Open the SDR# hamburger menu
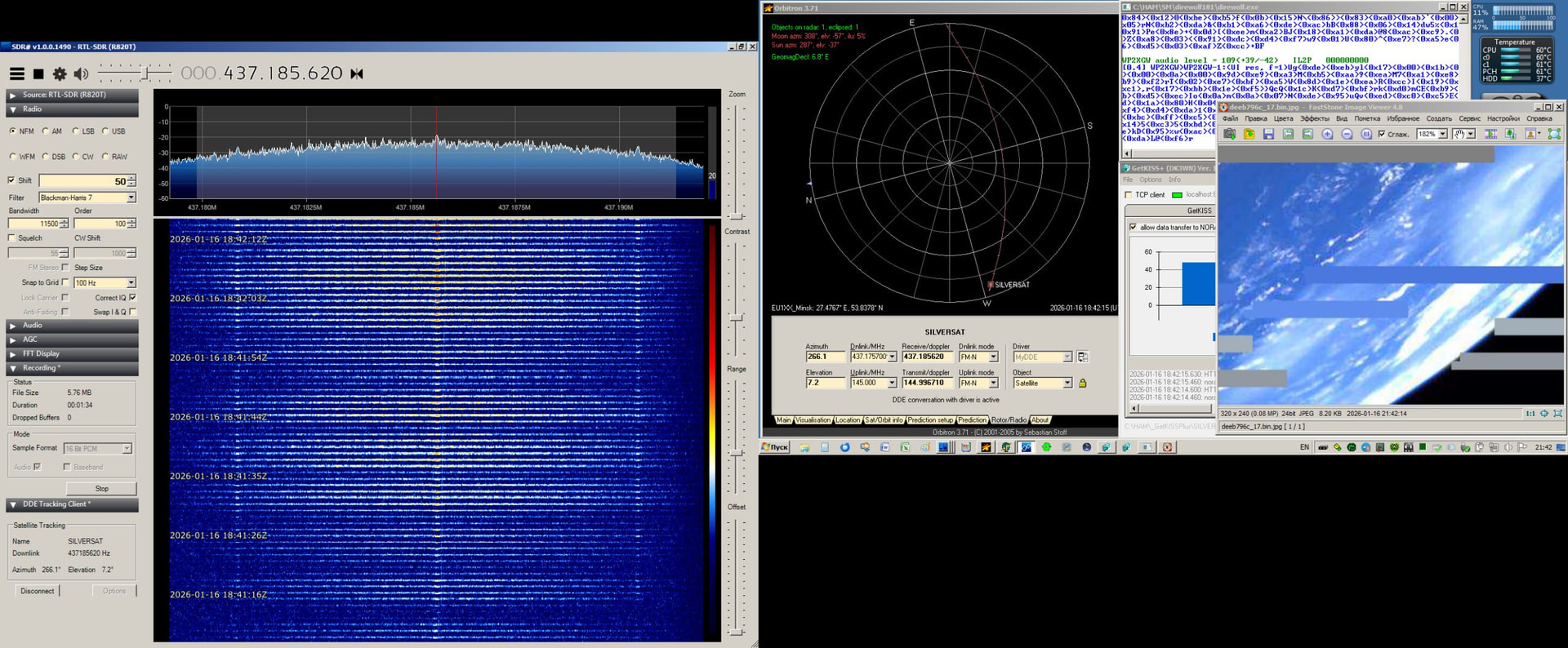 tap(16, 74)
